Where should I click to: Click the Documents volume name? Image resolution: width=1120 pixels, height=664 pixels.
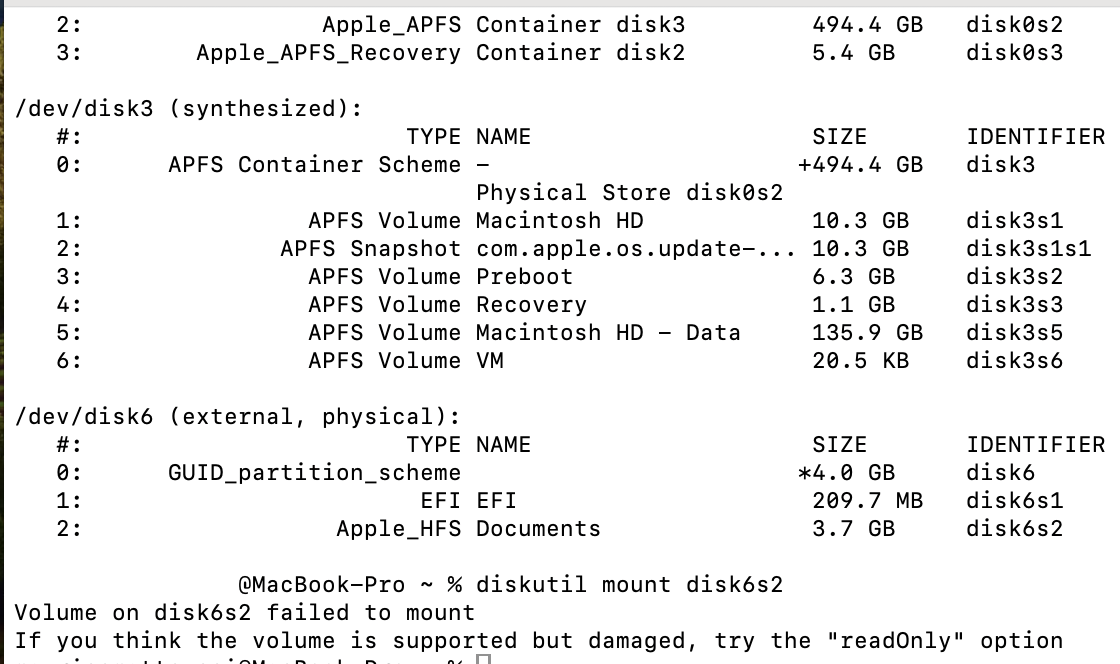(x=538, y=529)
